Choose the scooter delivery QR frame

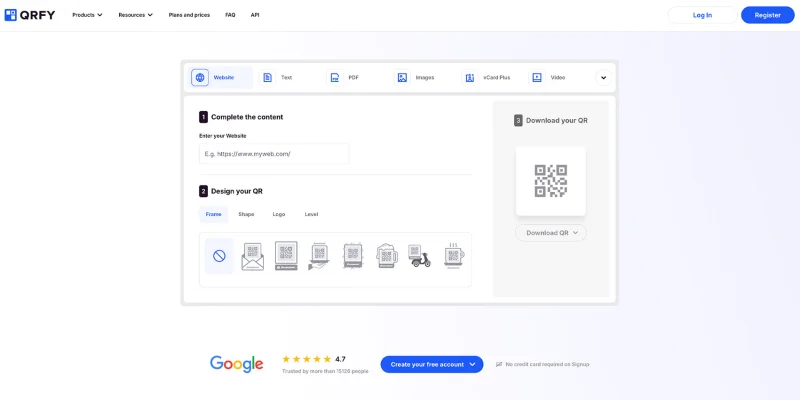pos(420,256)
